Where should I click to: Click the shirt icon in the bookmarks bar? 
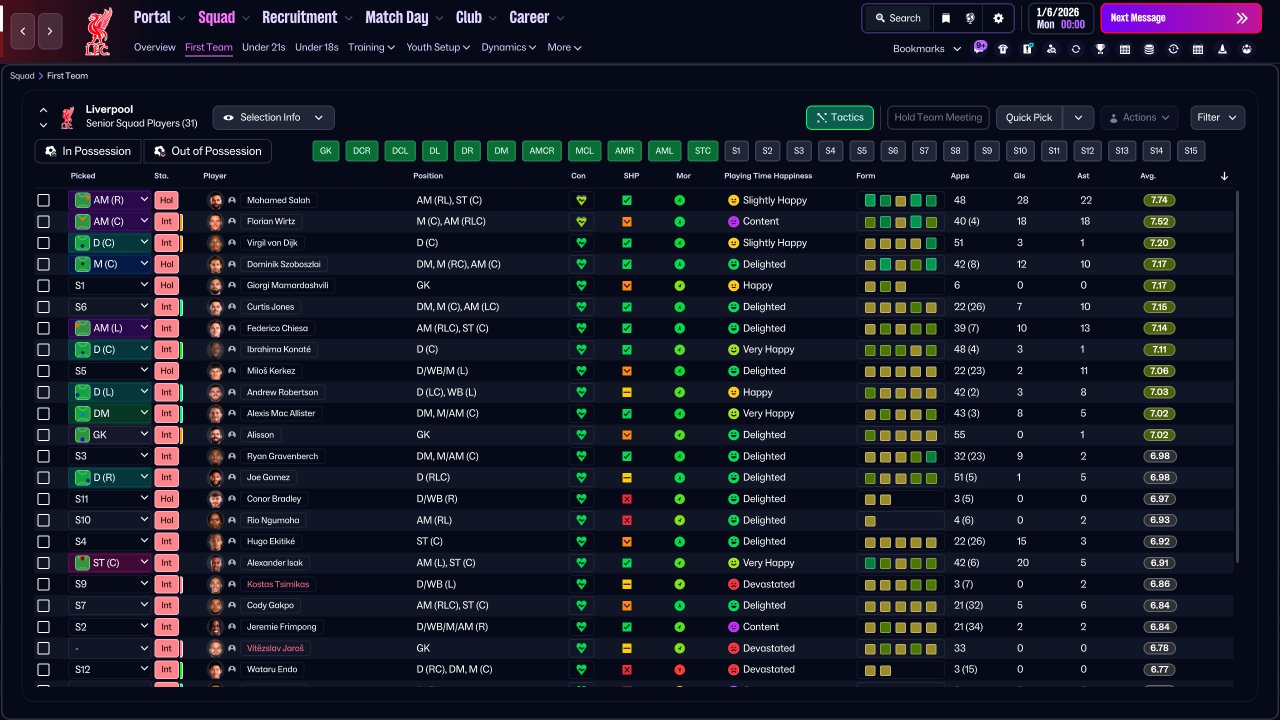[x=1003, y=48]
